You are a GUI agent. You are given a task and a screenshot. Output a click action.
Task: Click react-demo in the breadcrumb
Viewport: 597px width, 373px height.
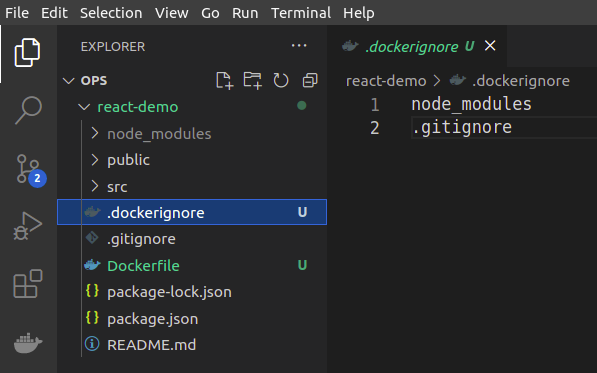click(386, 81)
